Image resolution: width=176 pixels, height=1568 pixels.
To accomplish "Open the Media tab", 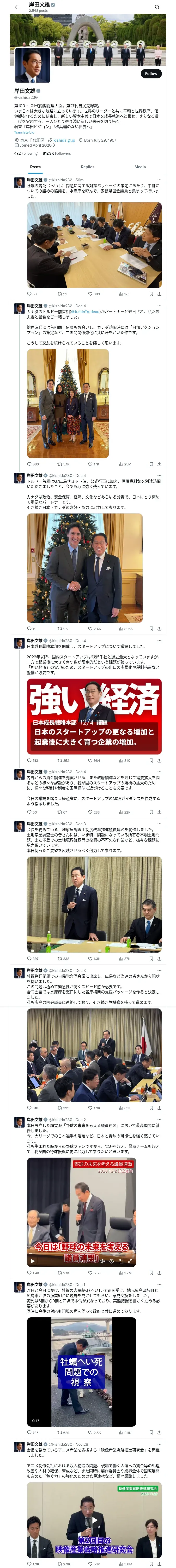I will click(x=140, y=167).
